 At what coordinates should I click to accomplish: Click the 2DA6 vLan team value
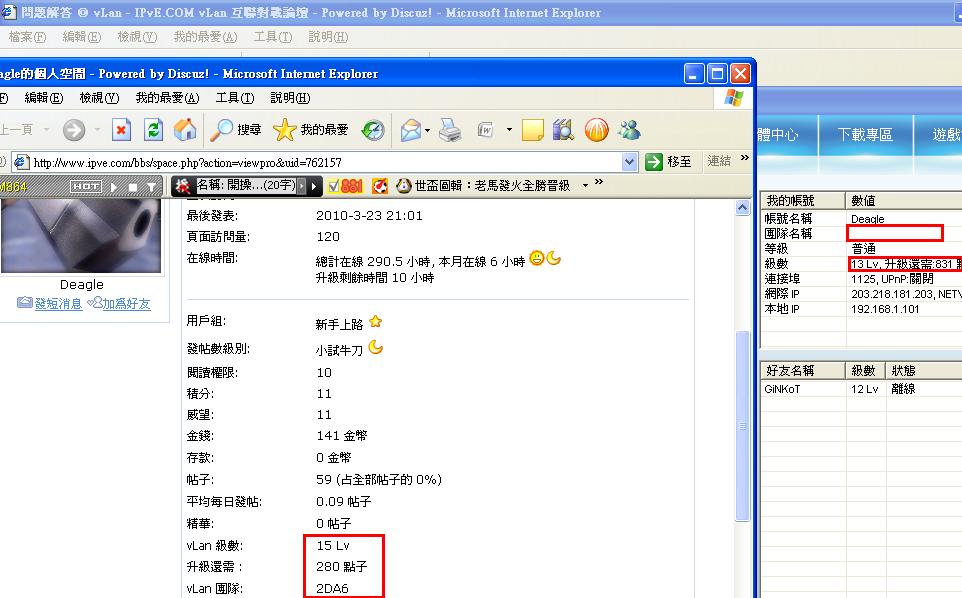pos(332,588)
